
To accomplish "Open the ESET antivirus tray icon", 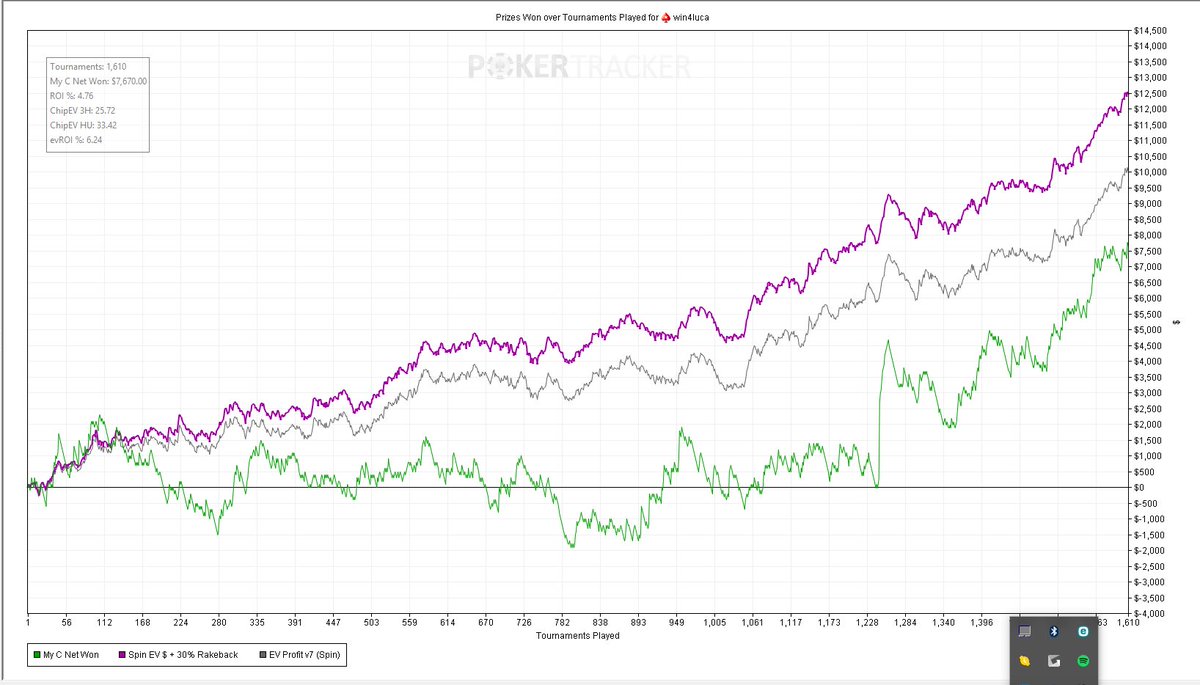I will 1083,631.
